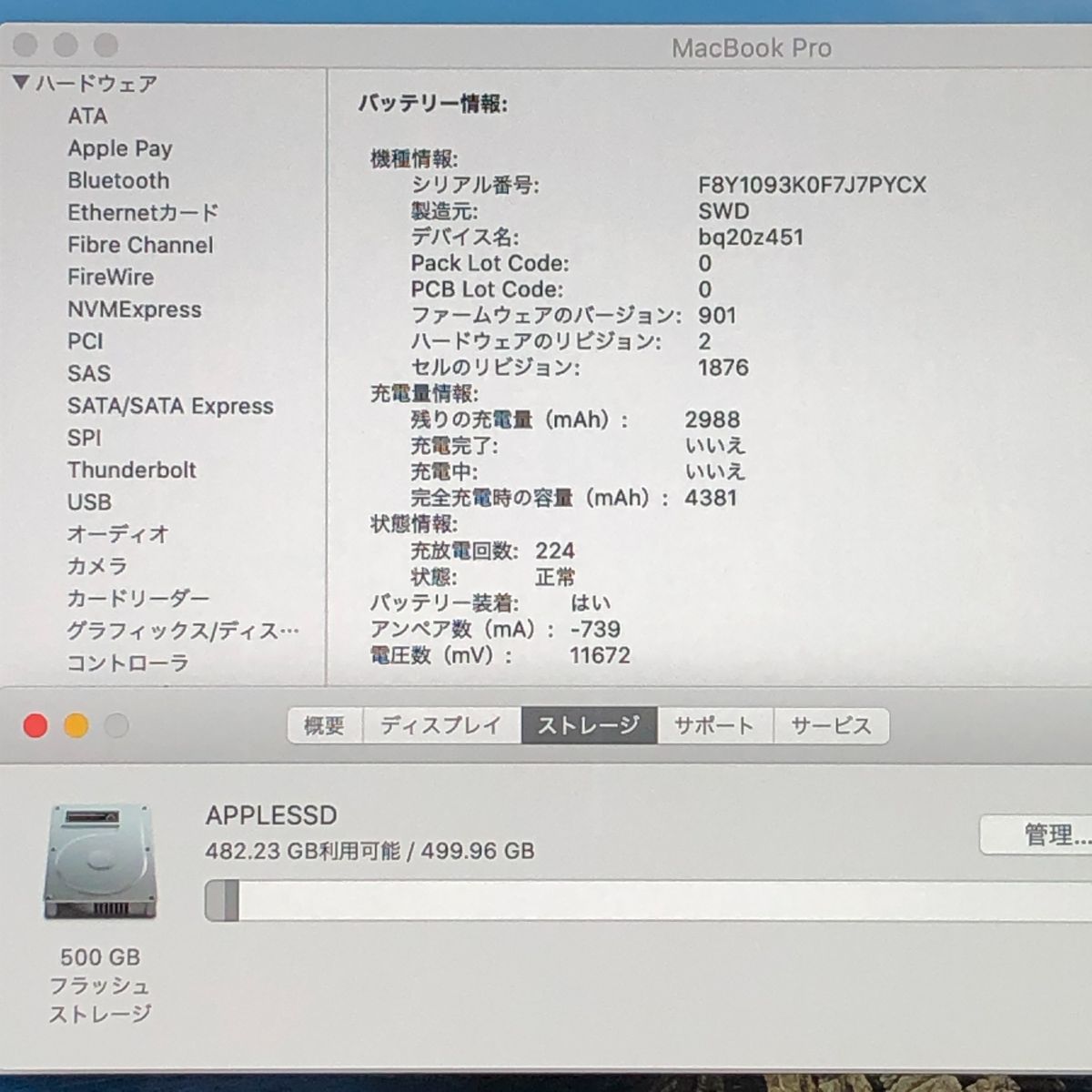Viewport: 1092px width, 1092px height.
Task: Close the About This Mac window
Action: coord(35,725)
